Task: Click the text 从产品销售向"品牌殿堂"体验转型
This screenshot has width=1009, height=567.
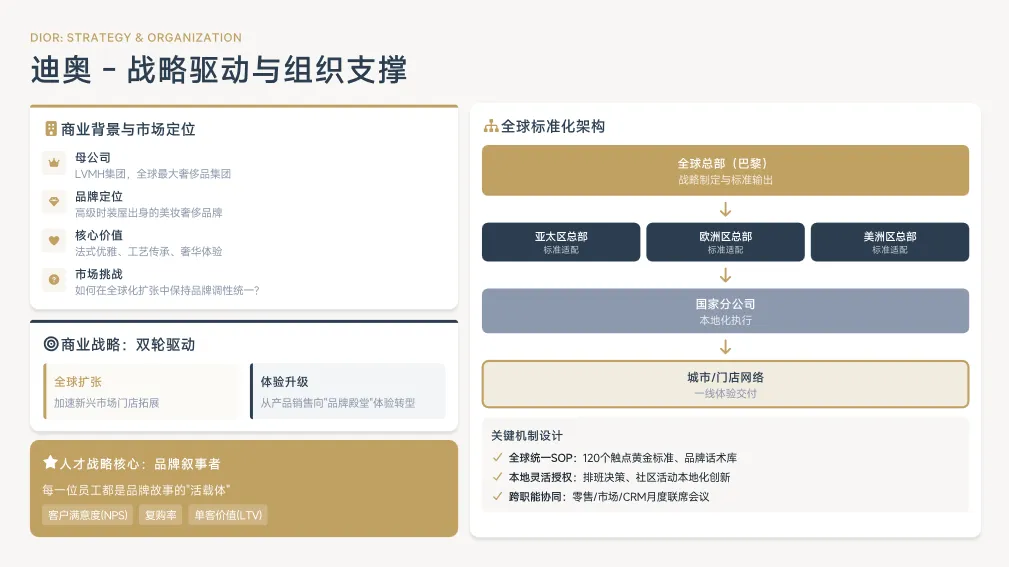Action: [338, 403]
